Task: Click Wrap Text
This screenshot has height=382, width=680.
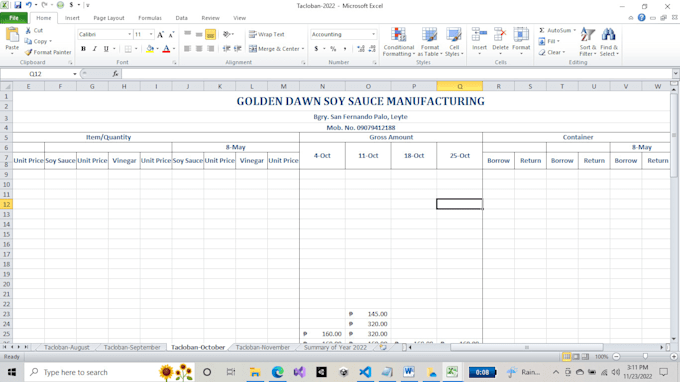Action: [x=266, y=34]
